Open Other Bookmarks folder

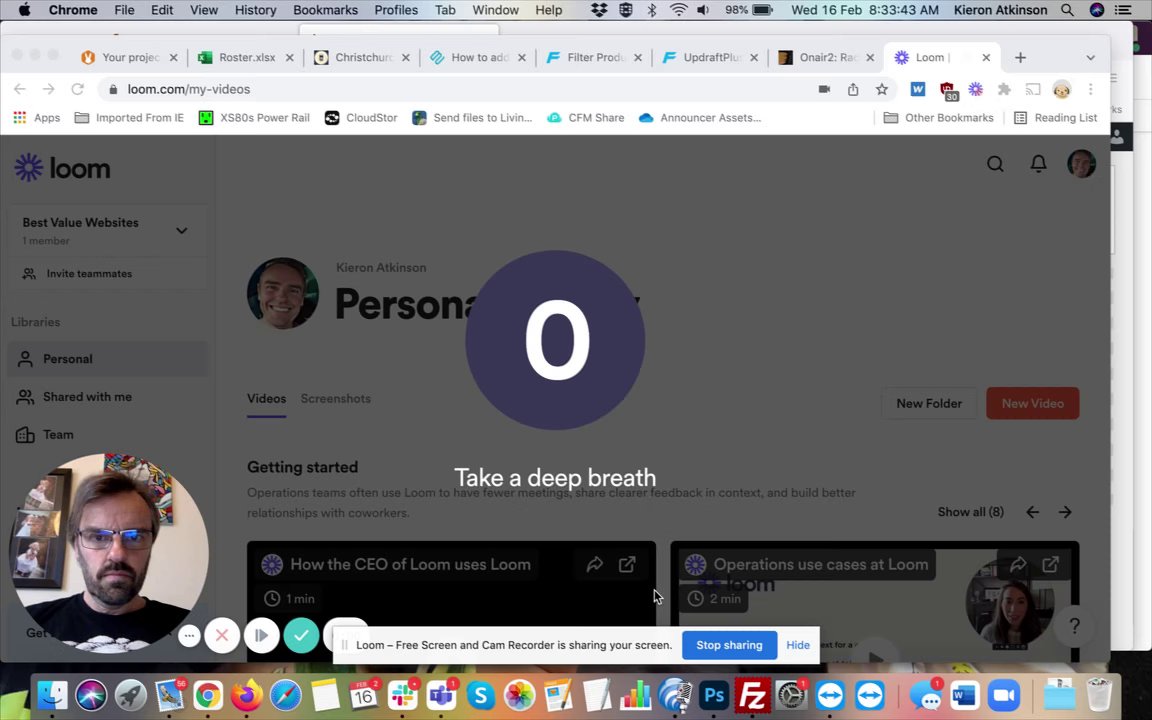pyautogui.click(x=938, y=118)
